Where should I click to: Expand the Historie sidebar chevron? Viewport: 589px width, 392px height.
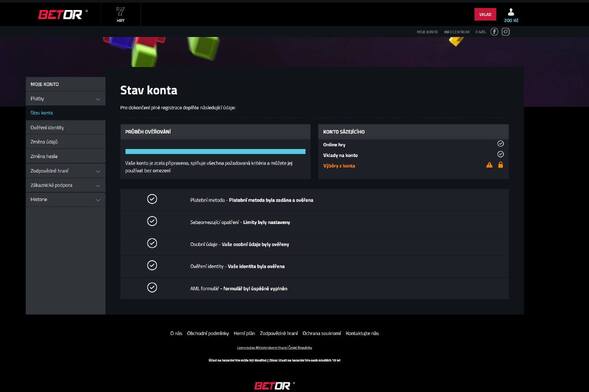[x=98, y=200]
